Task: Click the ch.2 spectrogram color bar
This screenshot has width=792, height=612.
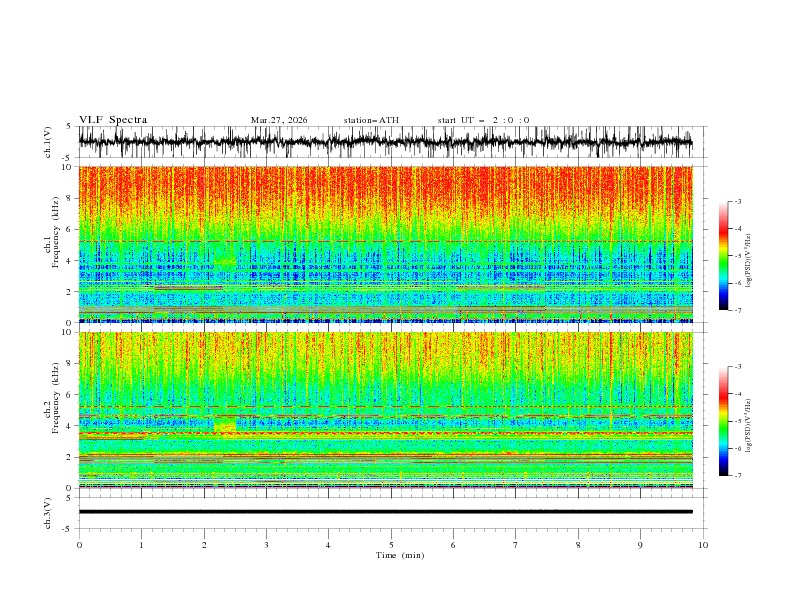Action: pos(723,421)
